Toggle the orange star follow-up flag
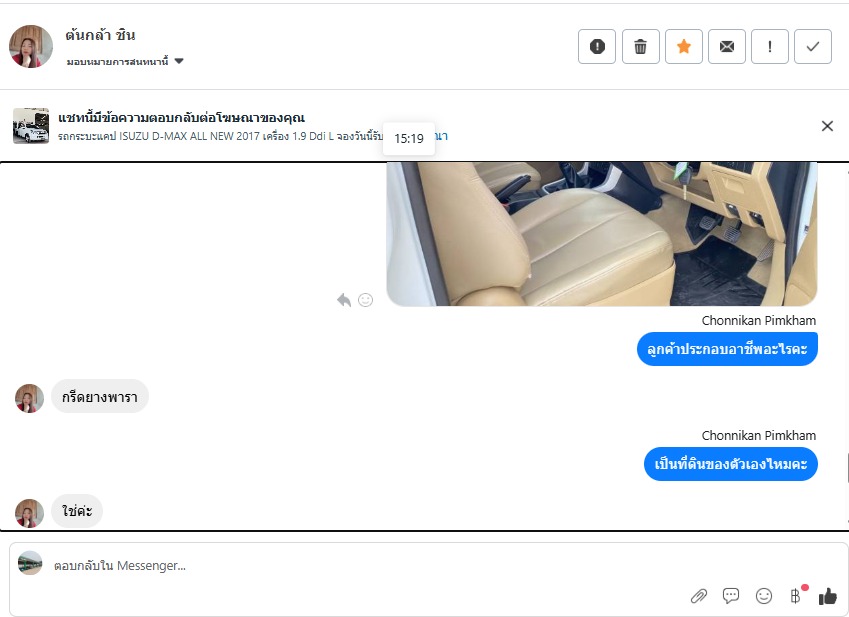The width and height of the screenshot is (849, 617). [x=684, y=47]
